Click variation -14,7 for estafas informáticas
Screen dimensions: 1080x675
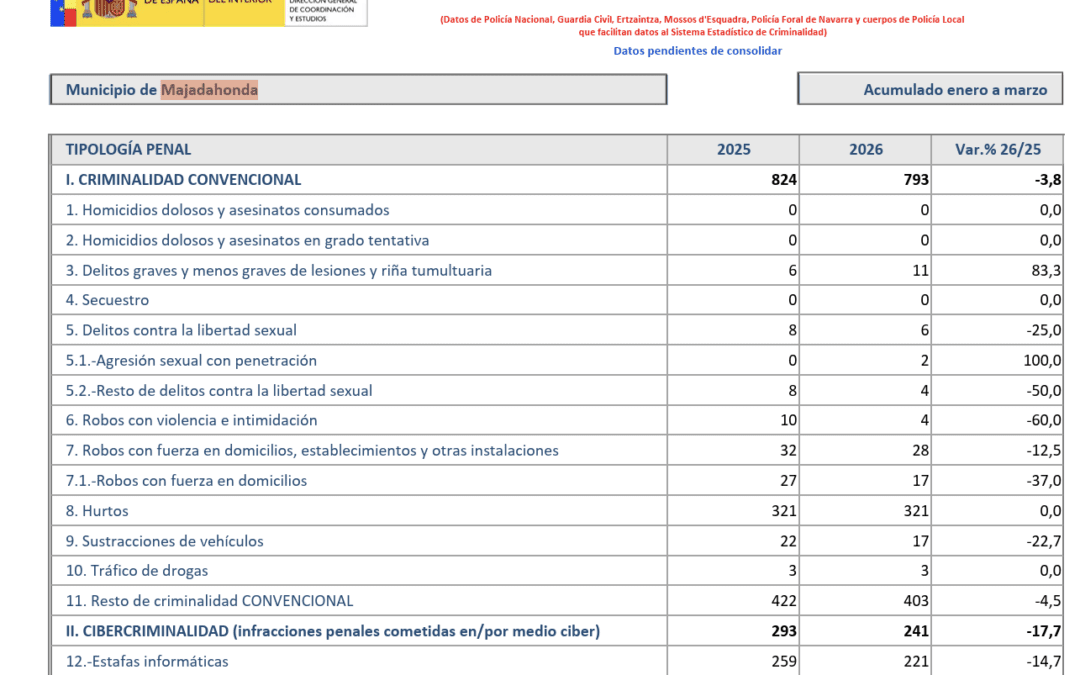tap(1044, 662)
